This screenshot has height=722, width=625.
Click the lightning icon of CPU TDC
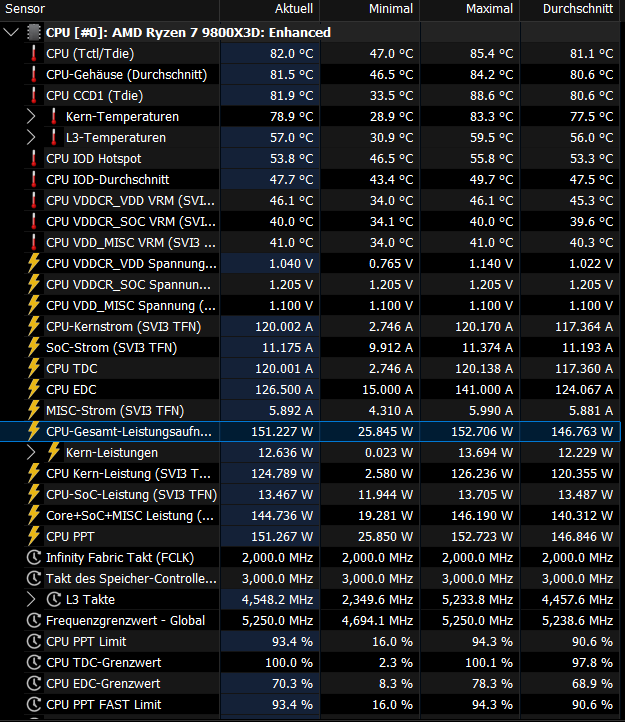[x=34, y=368]
